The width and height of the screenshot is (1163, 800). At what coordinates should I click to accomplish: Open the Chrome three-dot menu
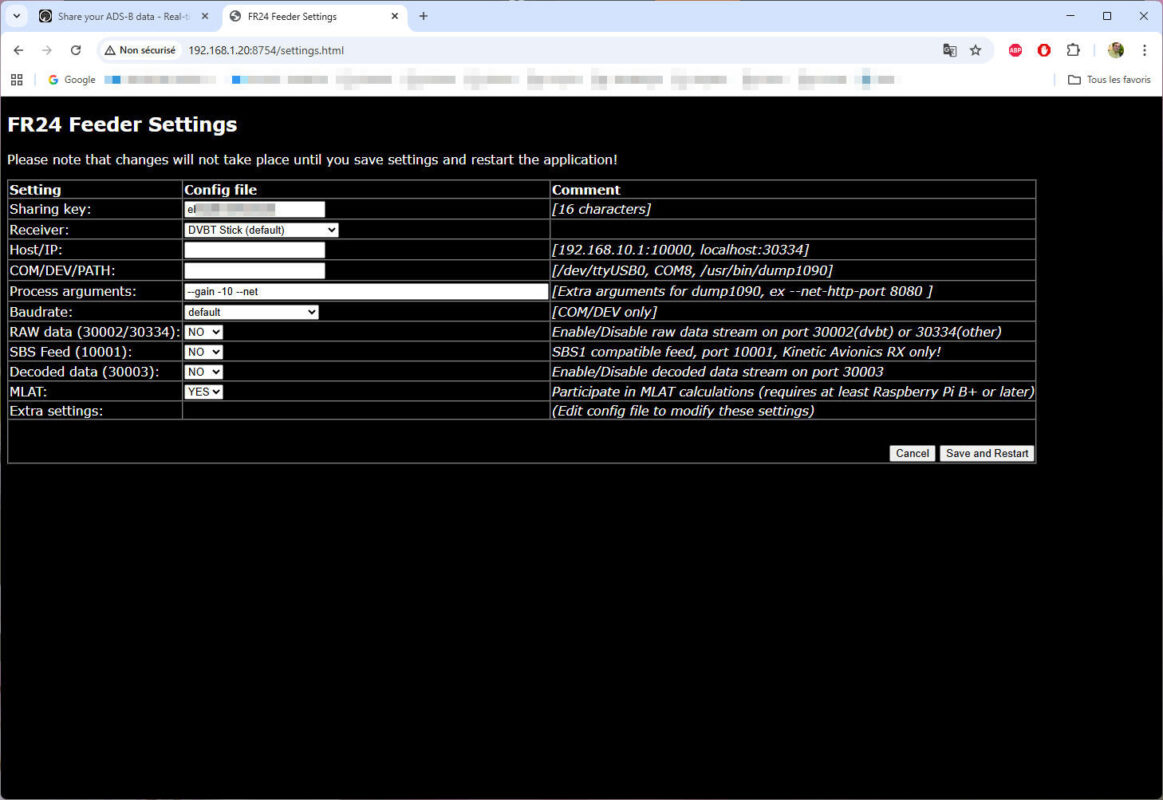pyautogui.click(x=1144, y=50)
